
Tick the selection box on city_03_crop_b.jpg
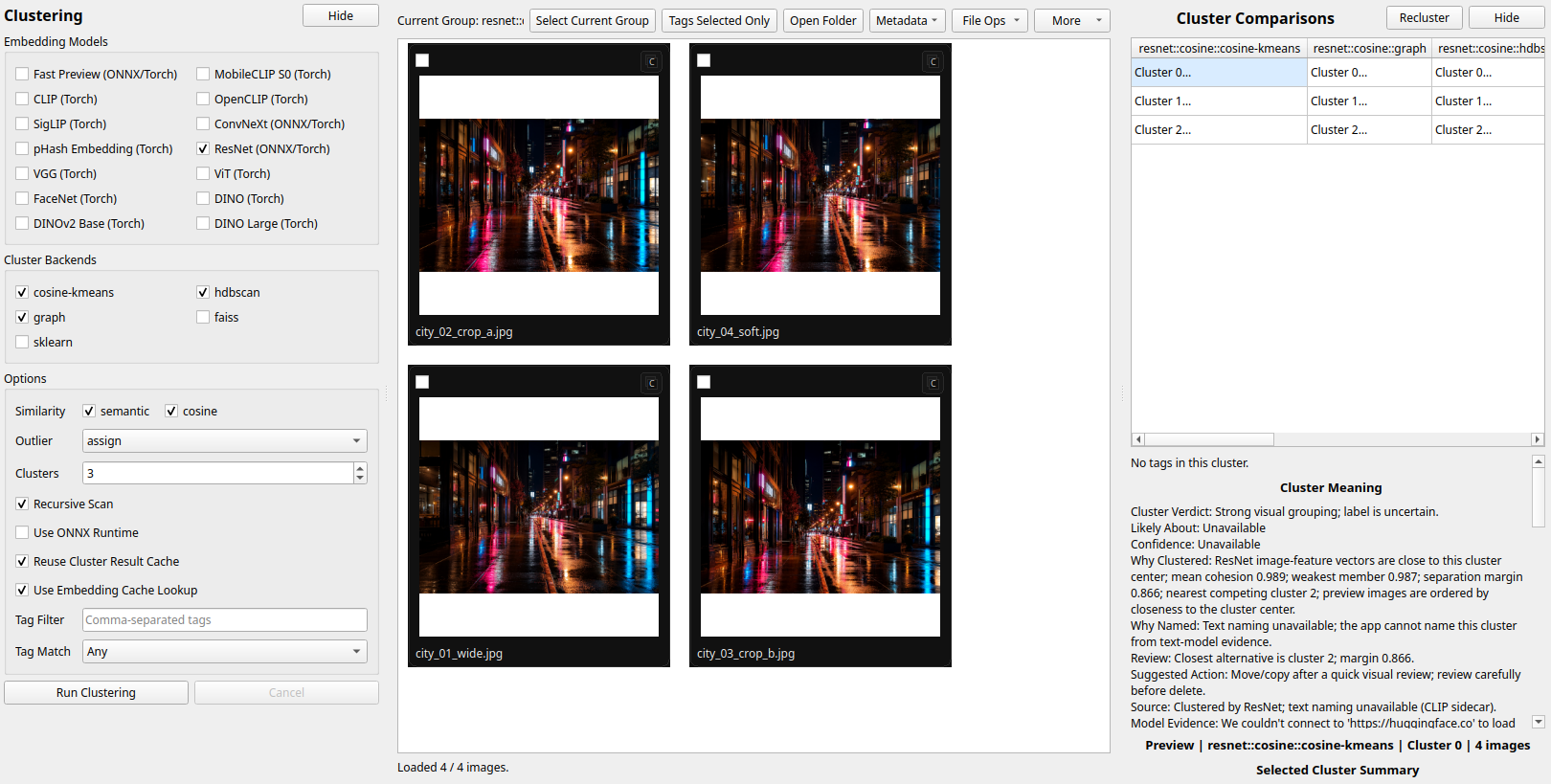[x=704, y=382]
